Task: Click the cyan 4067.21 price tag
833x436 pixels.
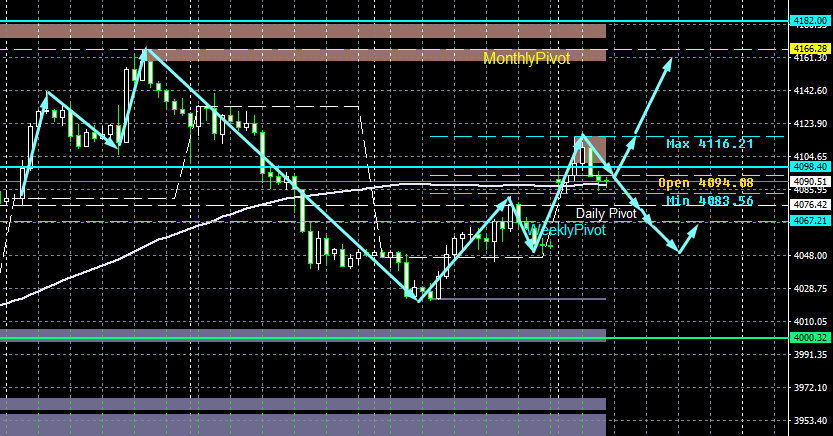Action: [x=810, y=220]
